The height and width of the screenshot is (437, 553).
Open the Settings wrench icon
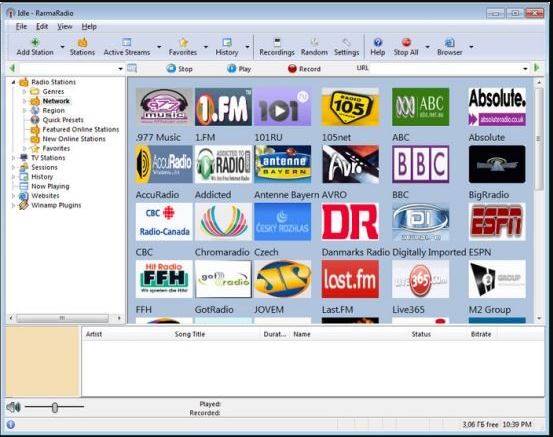click(x=346, y=42)
